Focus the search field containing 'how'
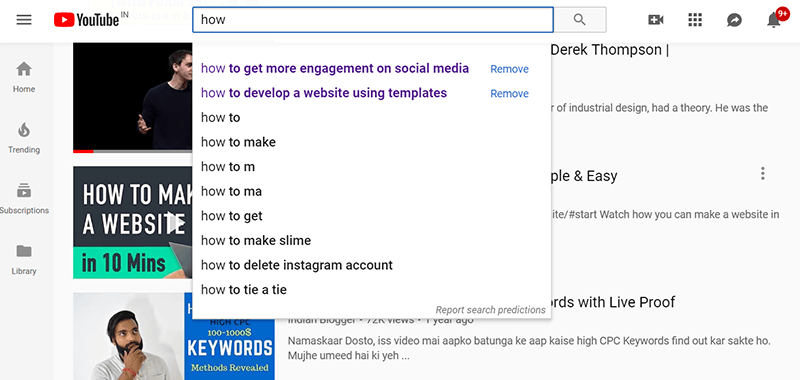Image resolution: width=800 pixels, height=380 pixels. tap(373, 20)
